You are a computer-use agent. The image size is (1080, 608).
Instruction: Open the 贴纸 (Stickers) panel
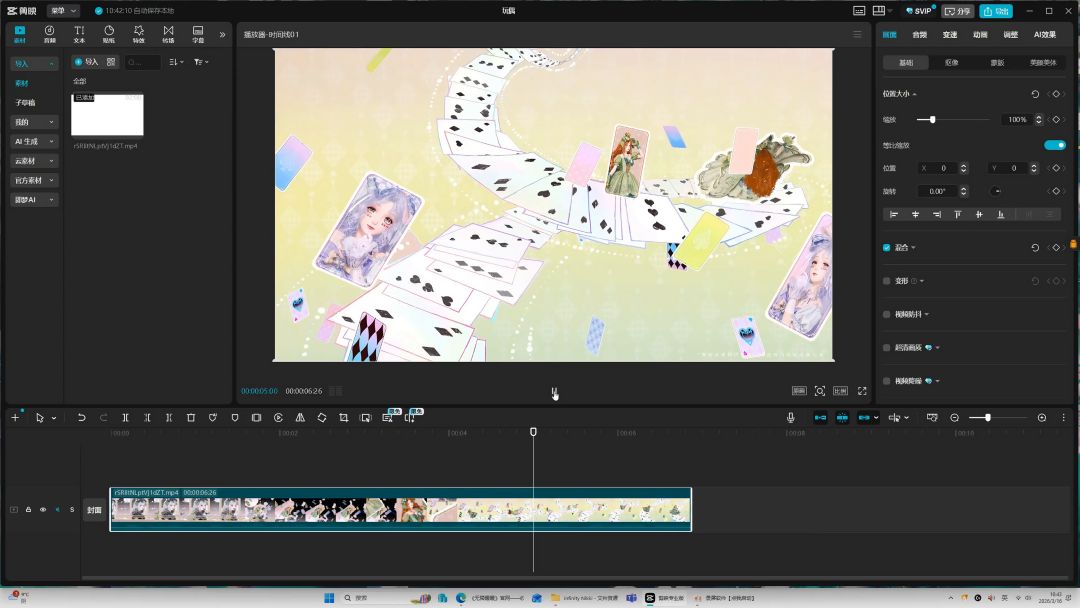108,34
